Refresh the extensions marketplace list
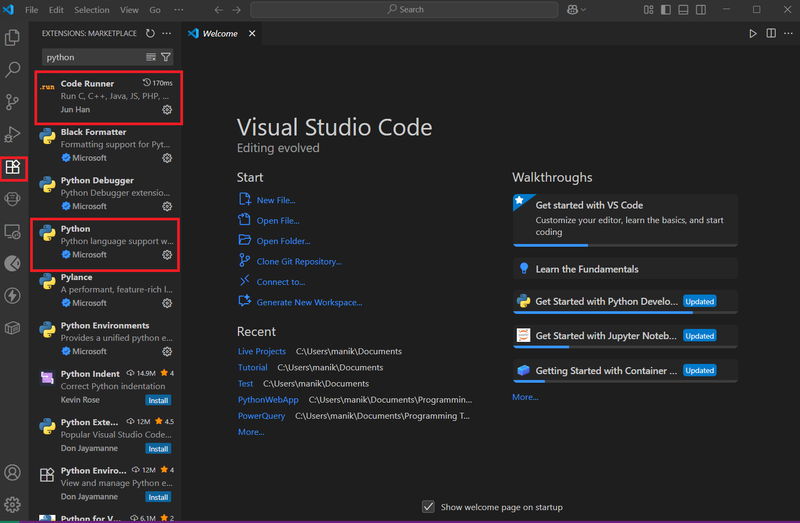Image resolution: width=800 pixels, height=523 pixels. [x=150, y=33]
